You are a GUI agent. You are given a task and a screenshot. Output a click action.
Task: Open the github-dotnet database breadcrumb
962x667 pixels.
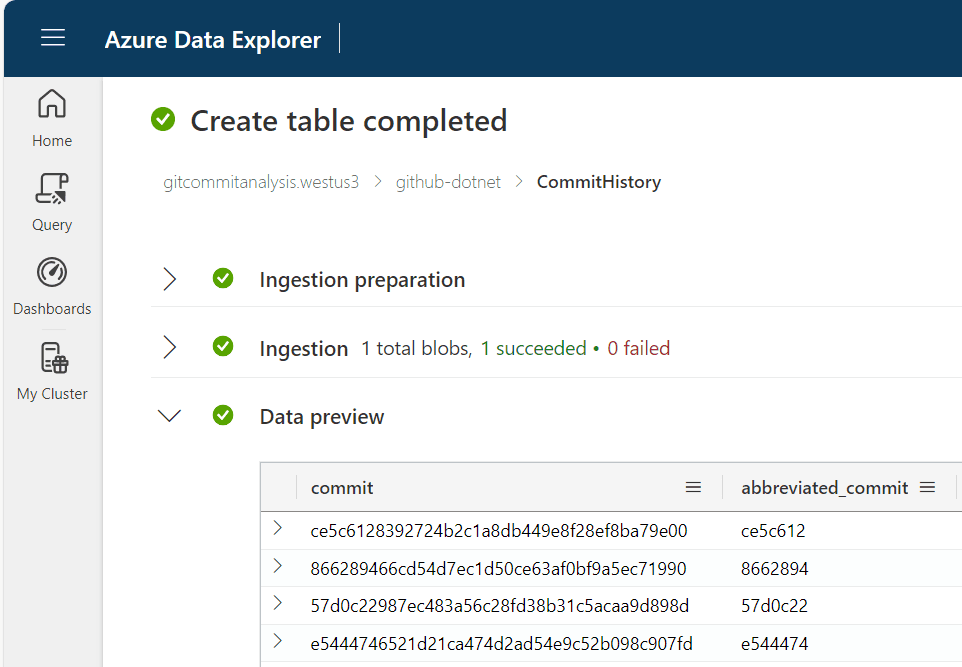click(448, 181)
